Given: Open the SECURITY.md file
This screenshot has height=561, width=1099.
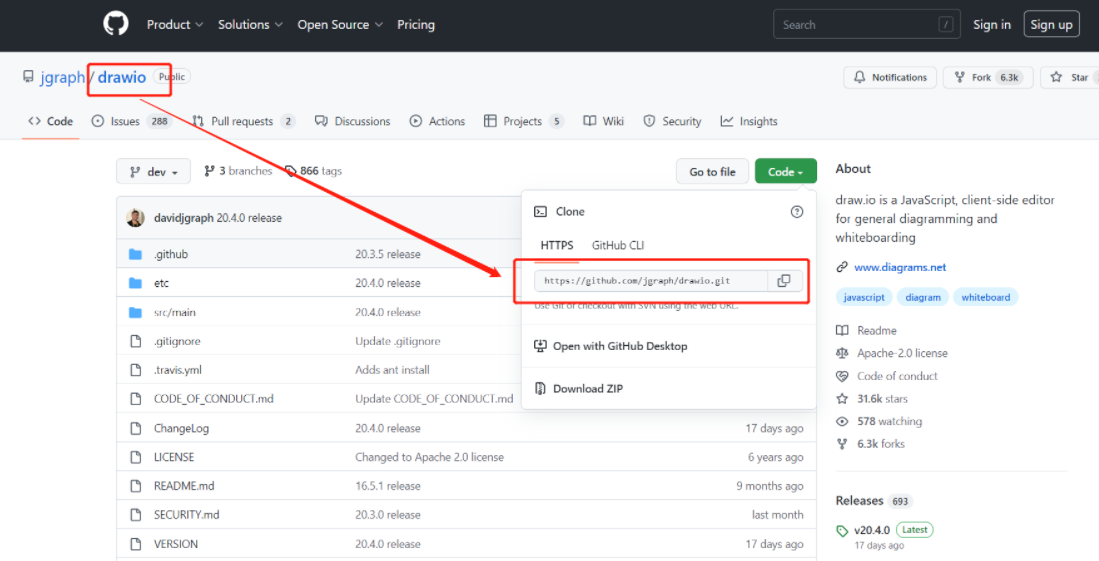Looking at the screenshot, I should (x=186, y=514).
